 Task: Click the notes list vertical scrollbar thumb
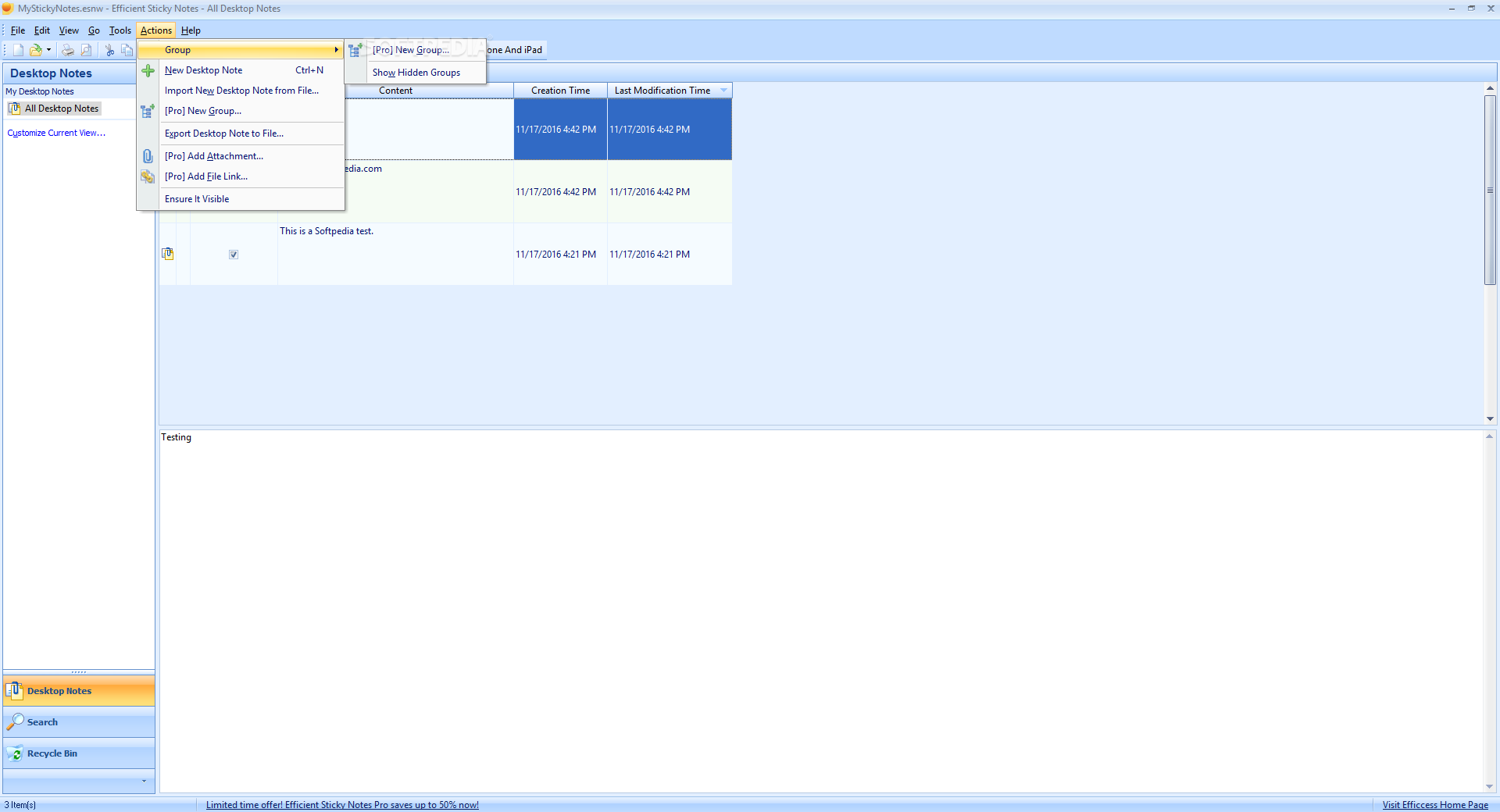[x=1490, y=190]
